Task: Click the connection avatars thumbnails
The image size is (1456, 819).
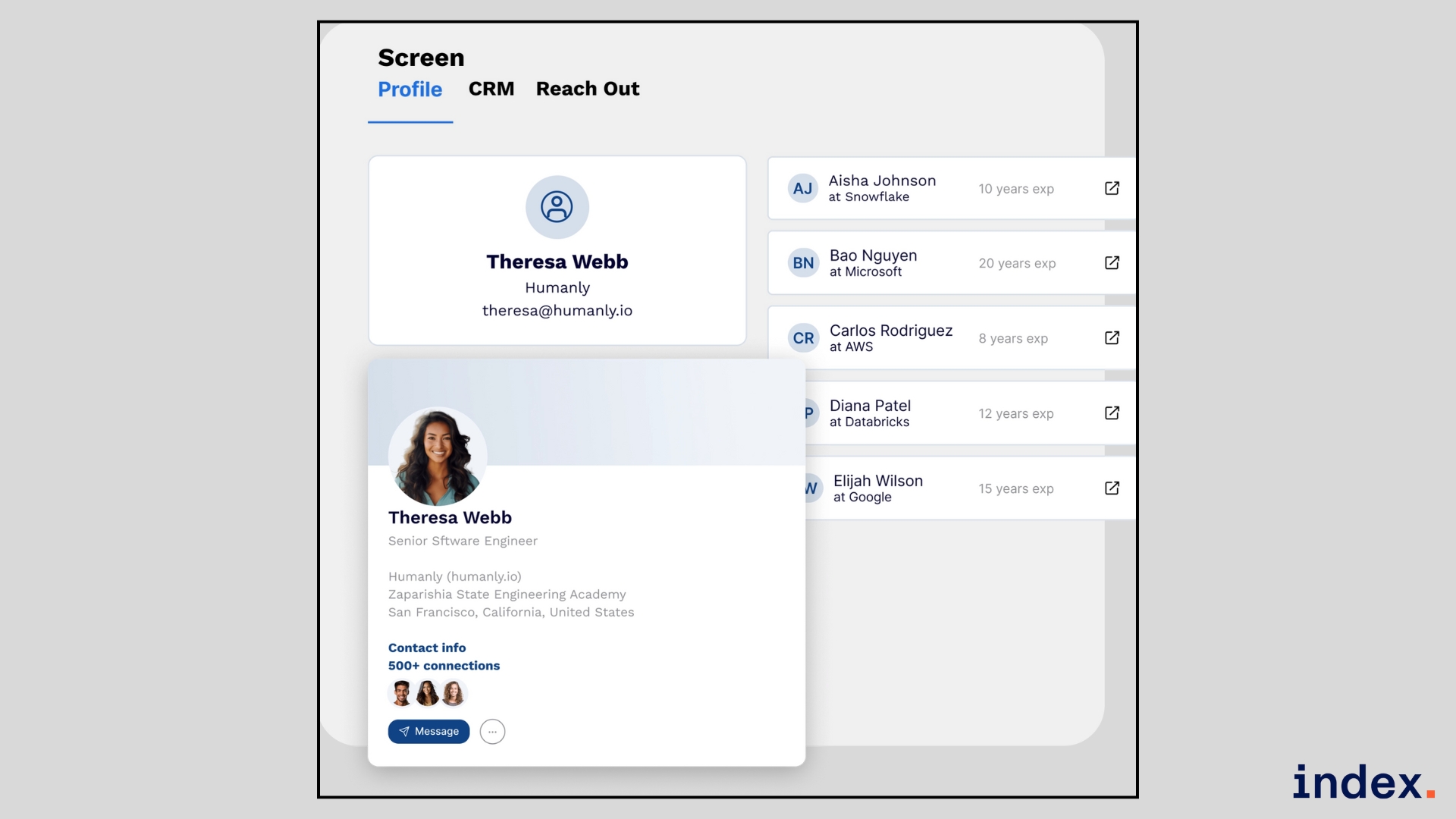Action: 427,693
